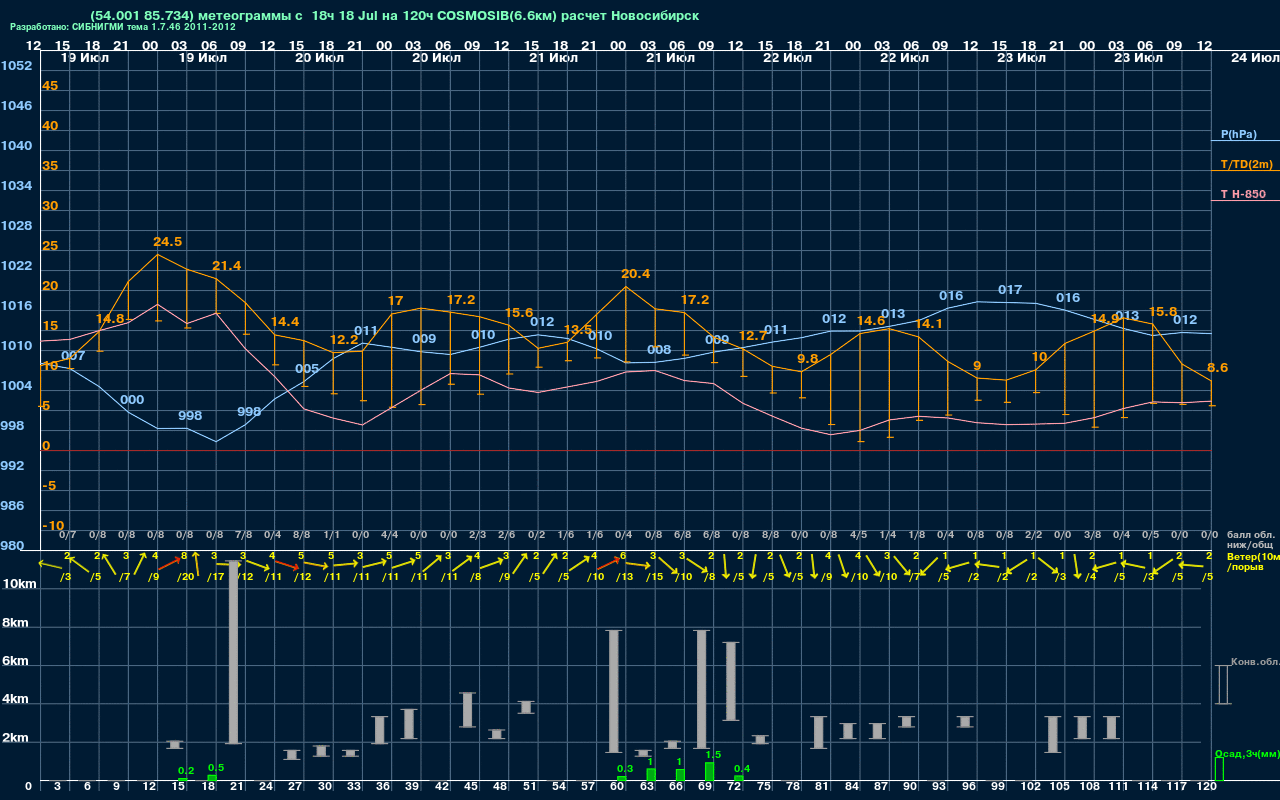
Task: Click the 0/7 cloud amount value
Action: [x=68, y=535]
